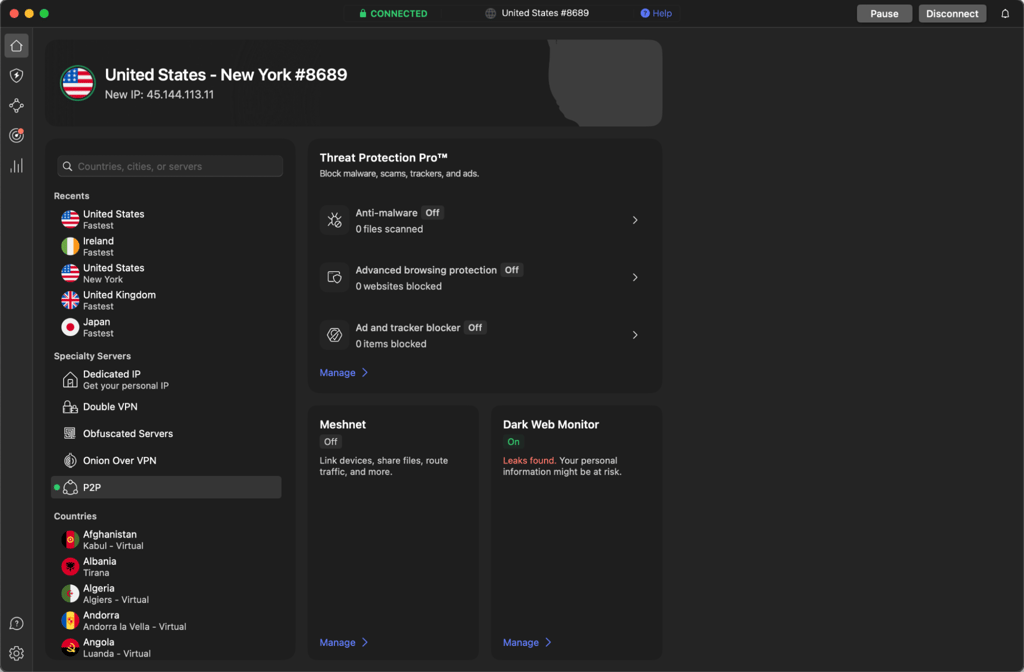Click the Onion Over VPN icon
Image resolution: width=1024 pixels, height=672 pixels.
pyautogui.click(x=70, y=460)
